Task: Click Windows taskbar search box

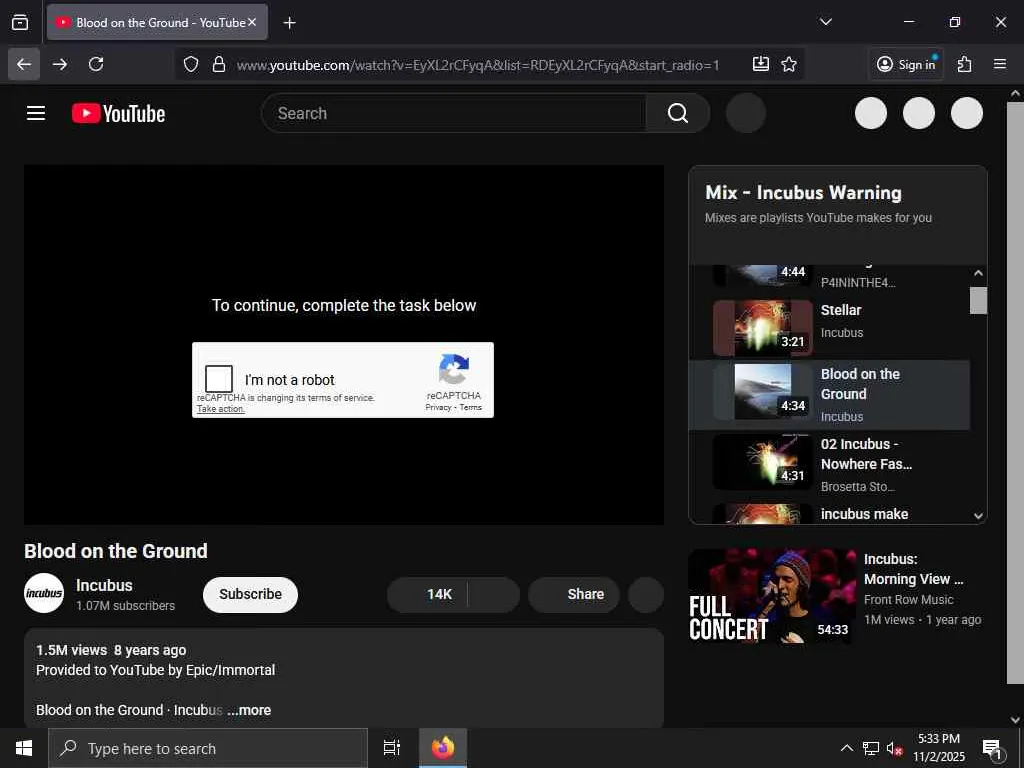Action: 208,748
